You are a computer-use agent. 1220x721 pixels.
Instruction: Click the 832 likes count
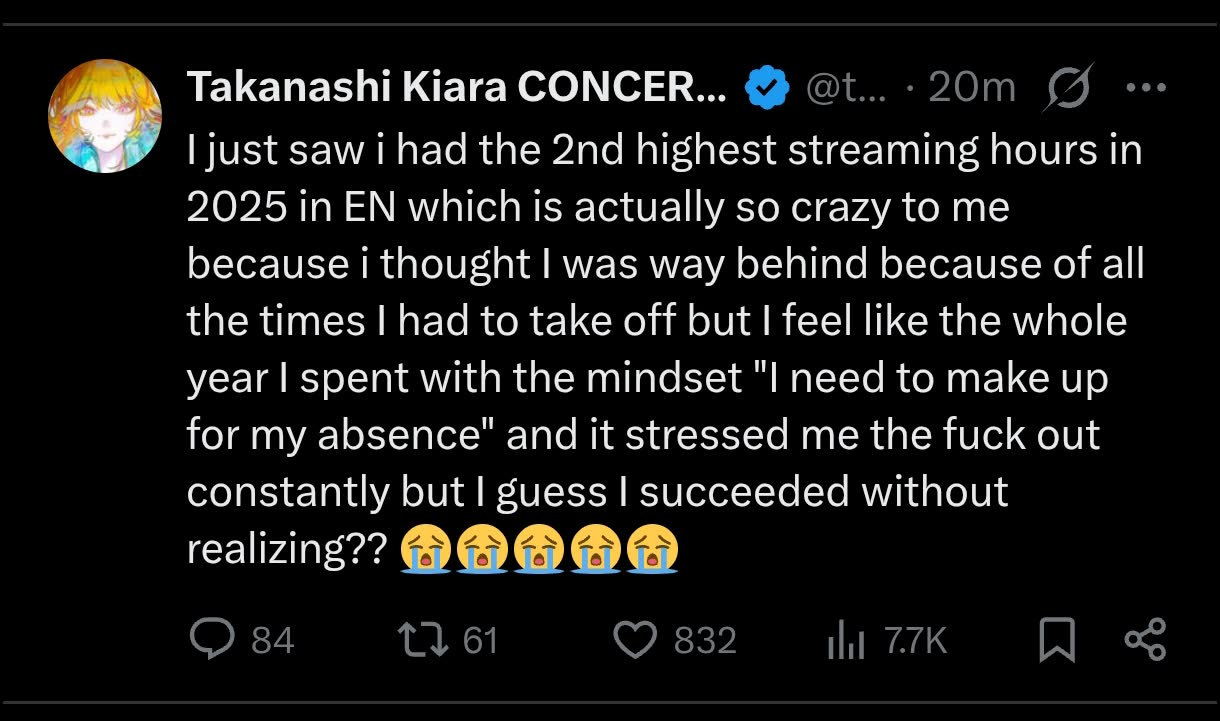pos(705,640)
